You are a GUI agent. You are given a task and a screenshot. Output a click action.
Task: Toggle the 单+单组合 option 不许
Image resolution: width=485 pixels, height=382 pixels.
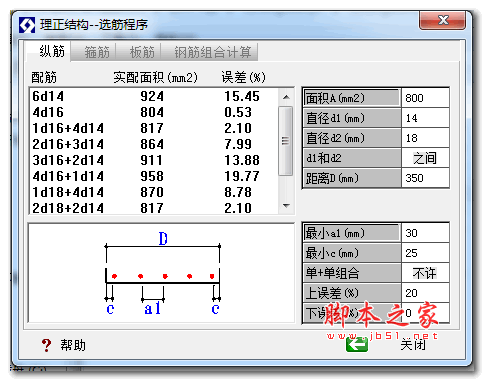[x=426, y=273]
